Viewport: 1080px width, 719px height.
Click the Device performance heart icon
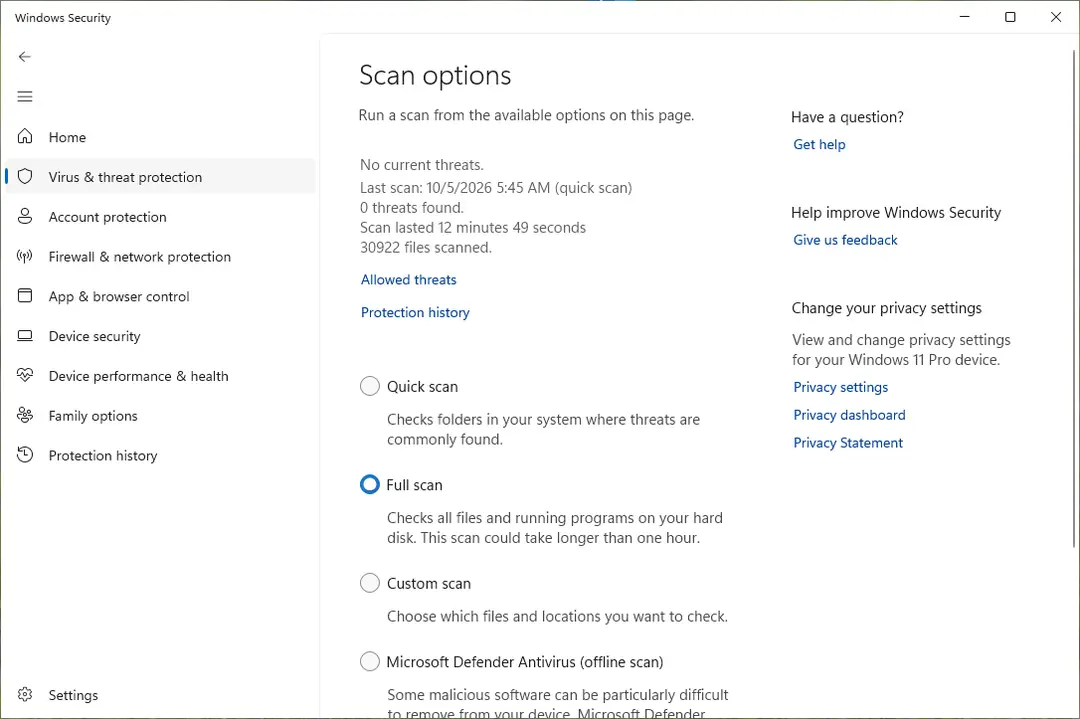(x=25, y=375)
